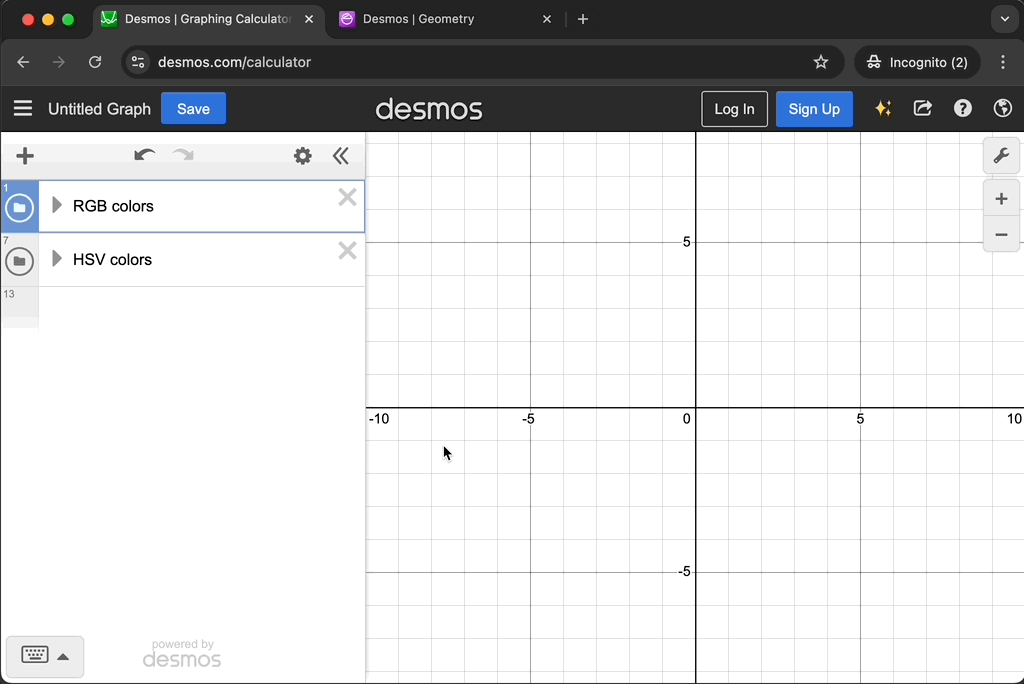
Task: Expand the HSV colors folder
Action: point(57,260)
